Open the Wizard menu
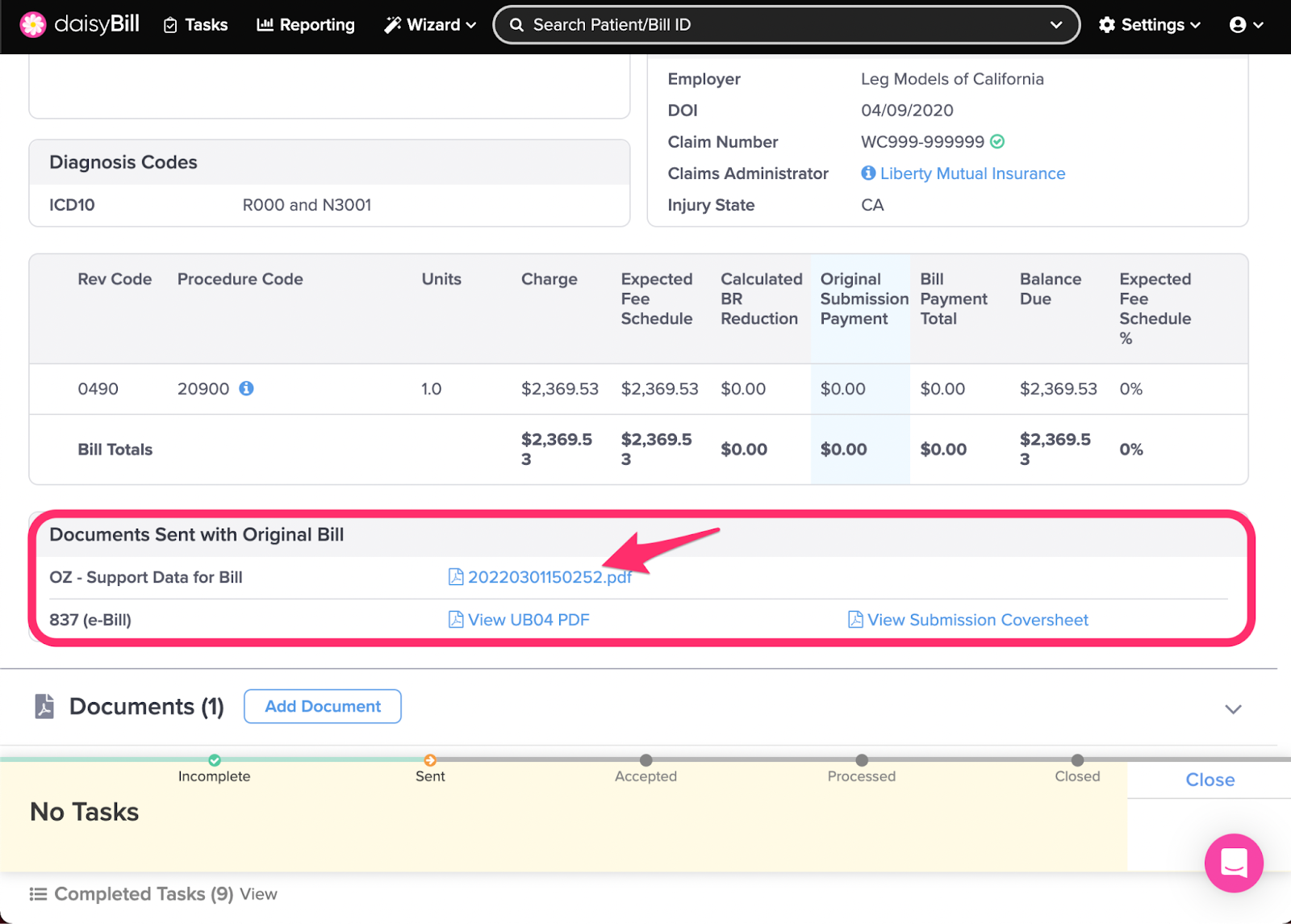 coord(430,25)
